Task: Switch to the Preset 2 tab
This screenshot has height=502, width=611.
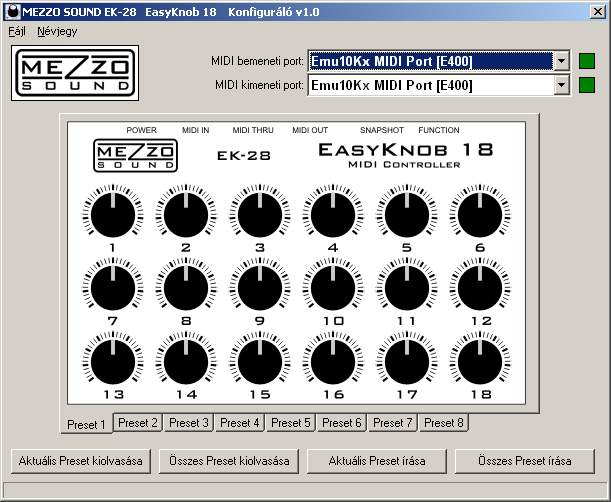Action: (x=138, y=423)
